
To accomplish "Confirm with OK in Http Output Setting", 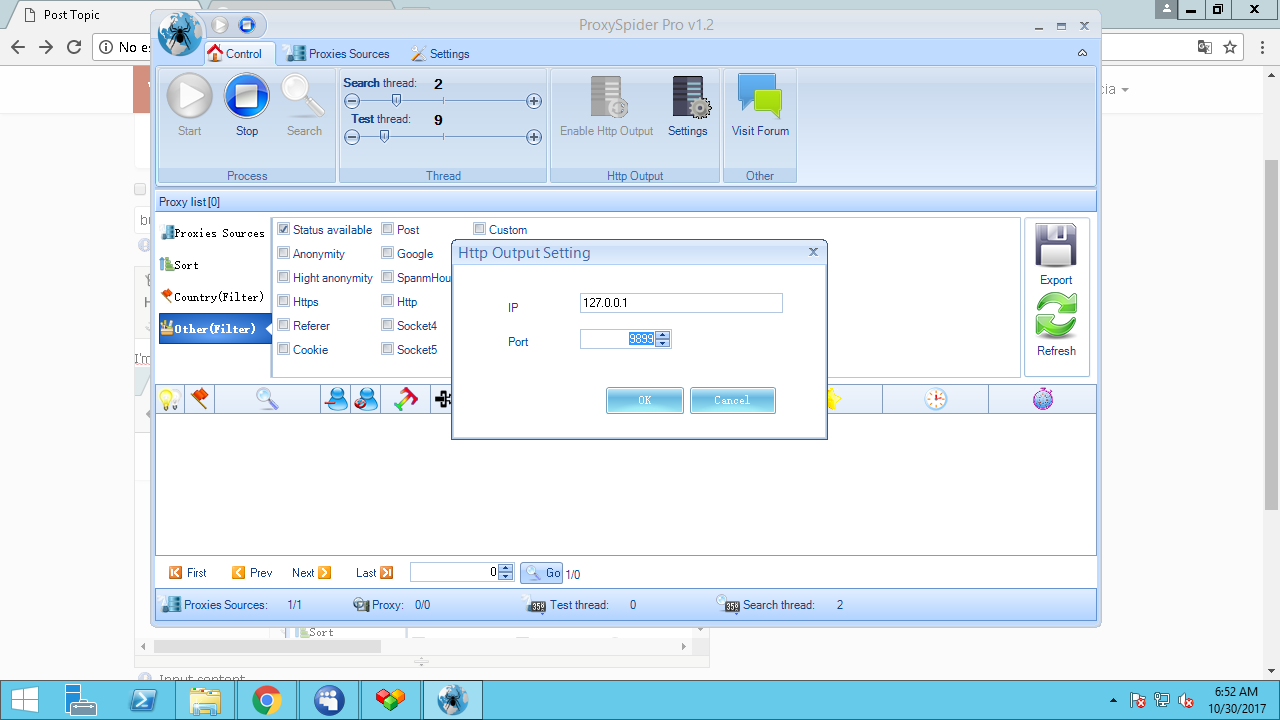I will 645,400.
